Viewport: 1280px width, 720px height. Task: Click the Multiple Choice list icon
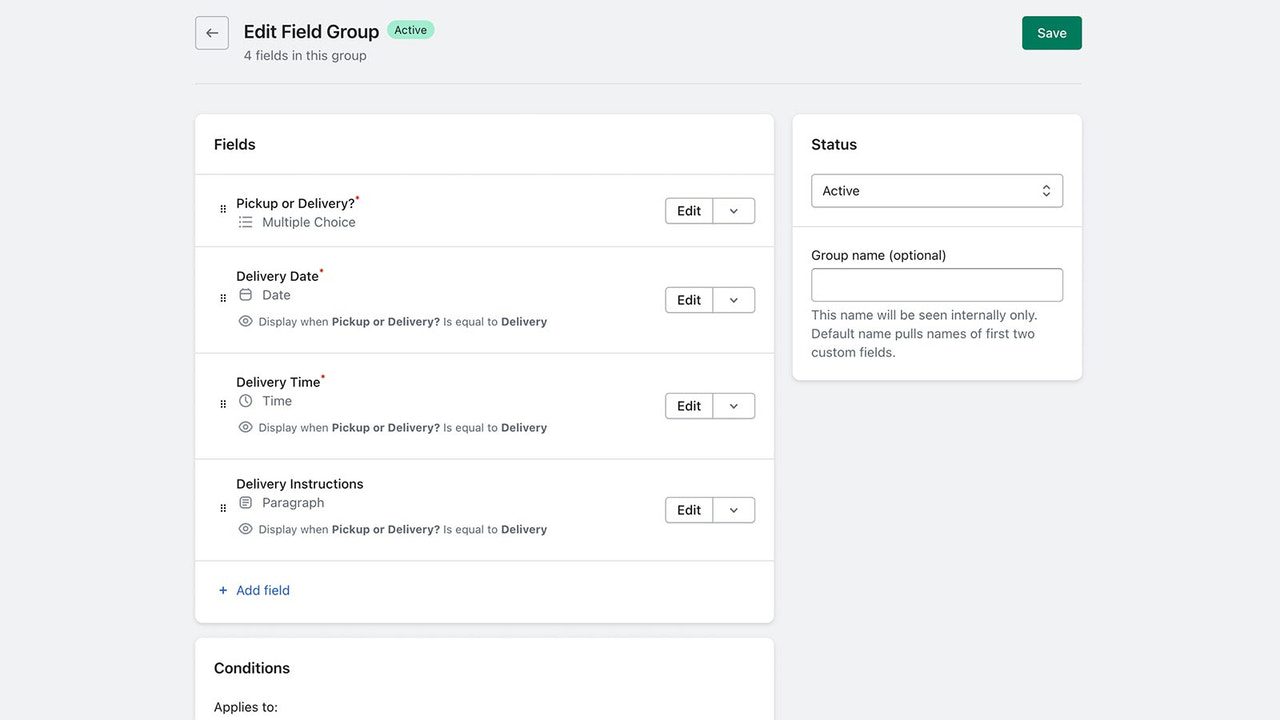point(245,221)
